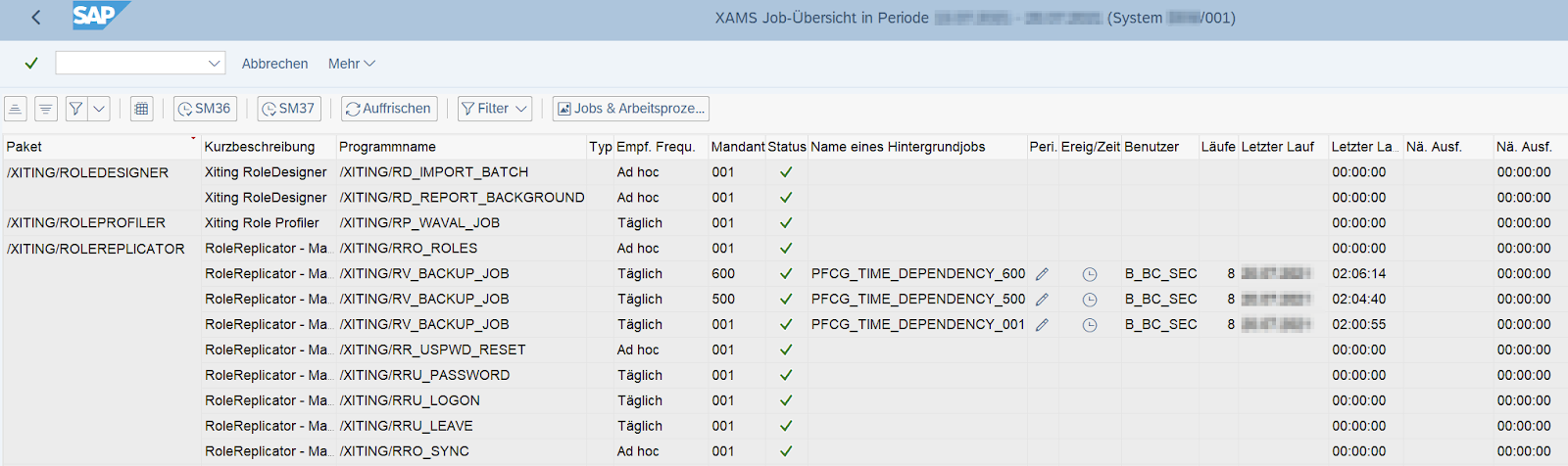Click the Paket column header
This screenshot has width=1568, height=466.
101,147
